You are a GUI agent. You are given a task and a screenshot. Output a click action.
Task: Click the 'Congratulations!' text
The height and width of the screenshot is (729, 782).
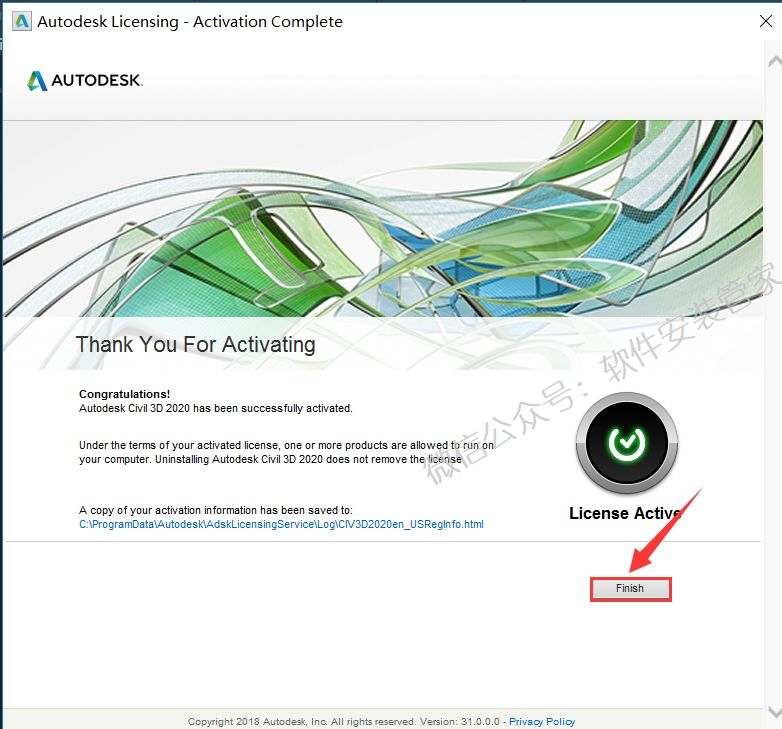pyautogui.click(x=124, y=394)
